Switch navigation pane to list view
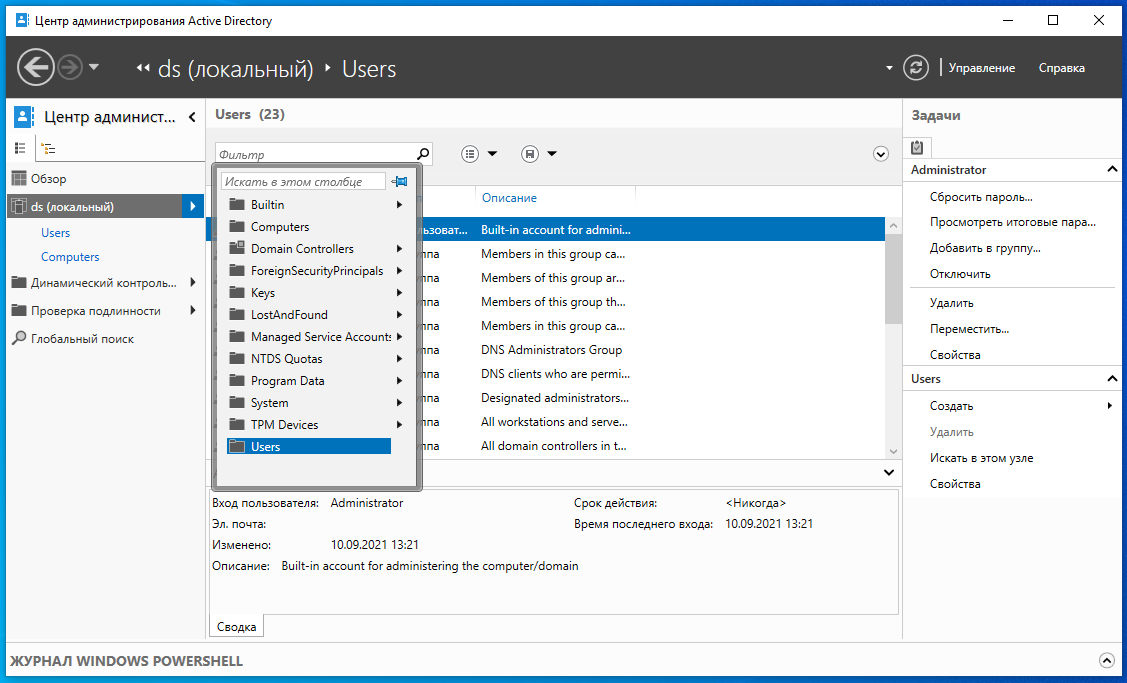The image size is (1127, 683). (20, 148)
